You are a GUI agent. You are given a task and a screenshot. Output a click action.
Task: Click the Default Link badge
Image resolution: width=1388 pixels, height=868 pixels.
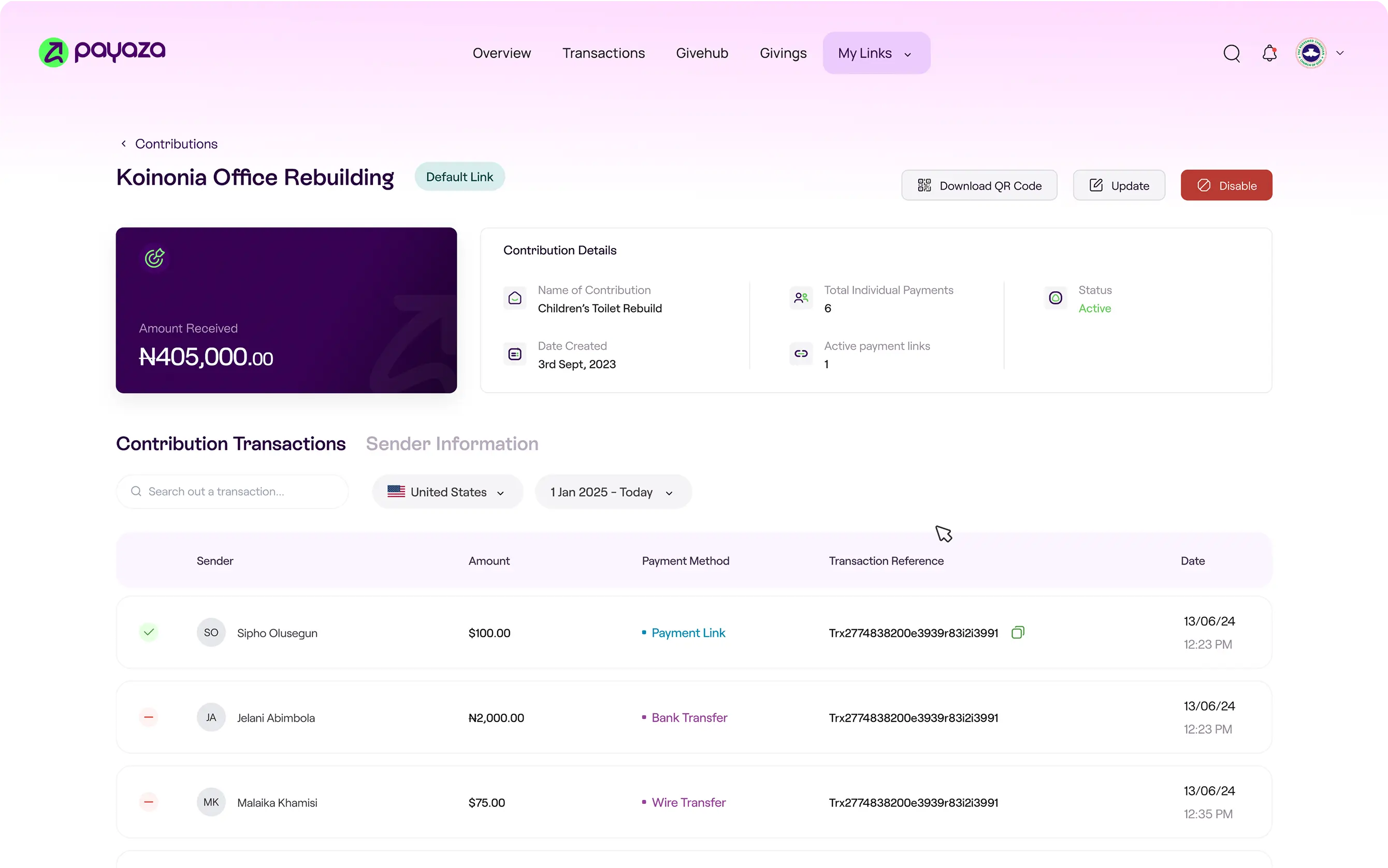coord(459,177)
